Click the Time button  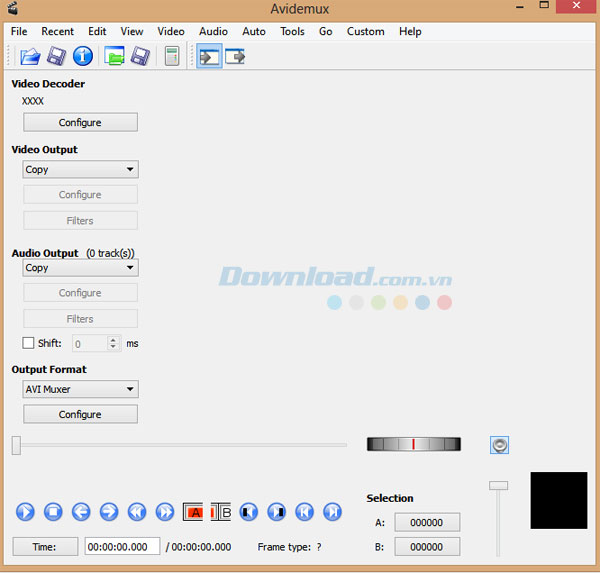45,547
